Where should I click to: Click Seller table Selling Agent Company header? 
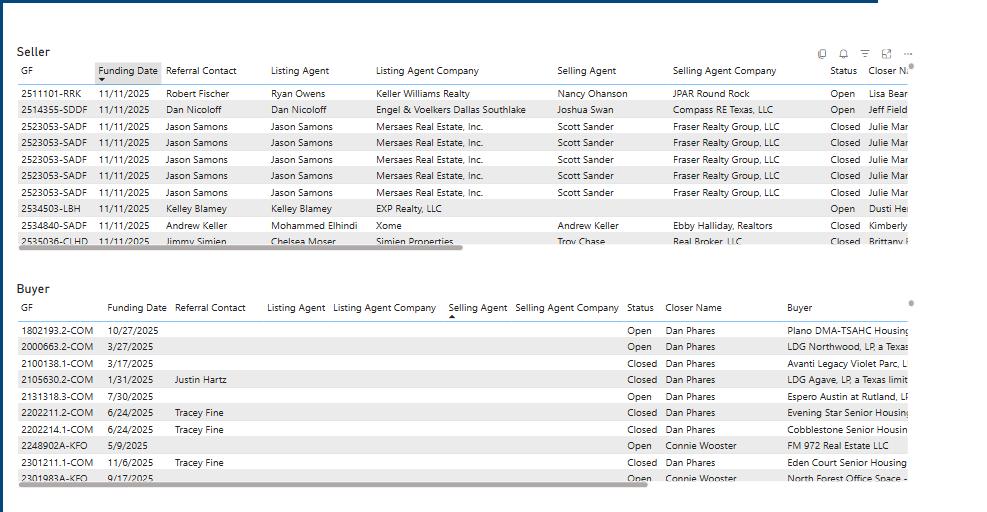point(725,71)
